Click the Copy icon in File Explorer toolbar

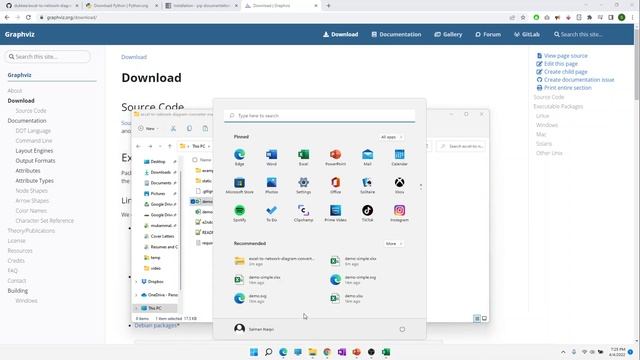(189, 128)
